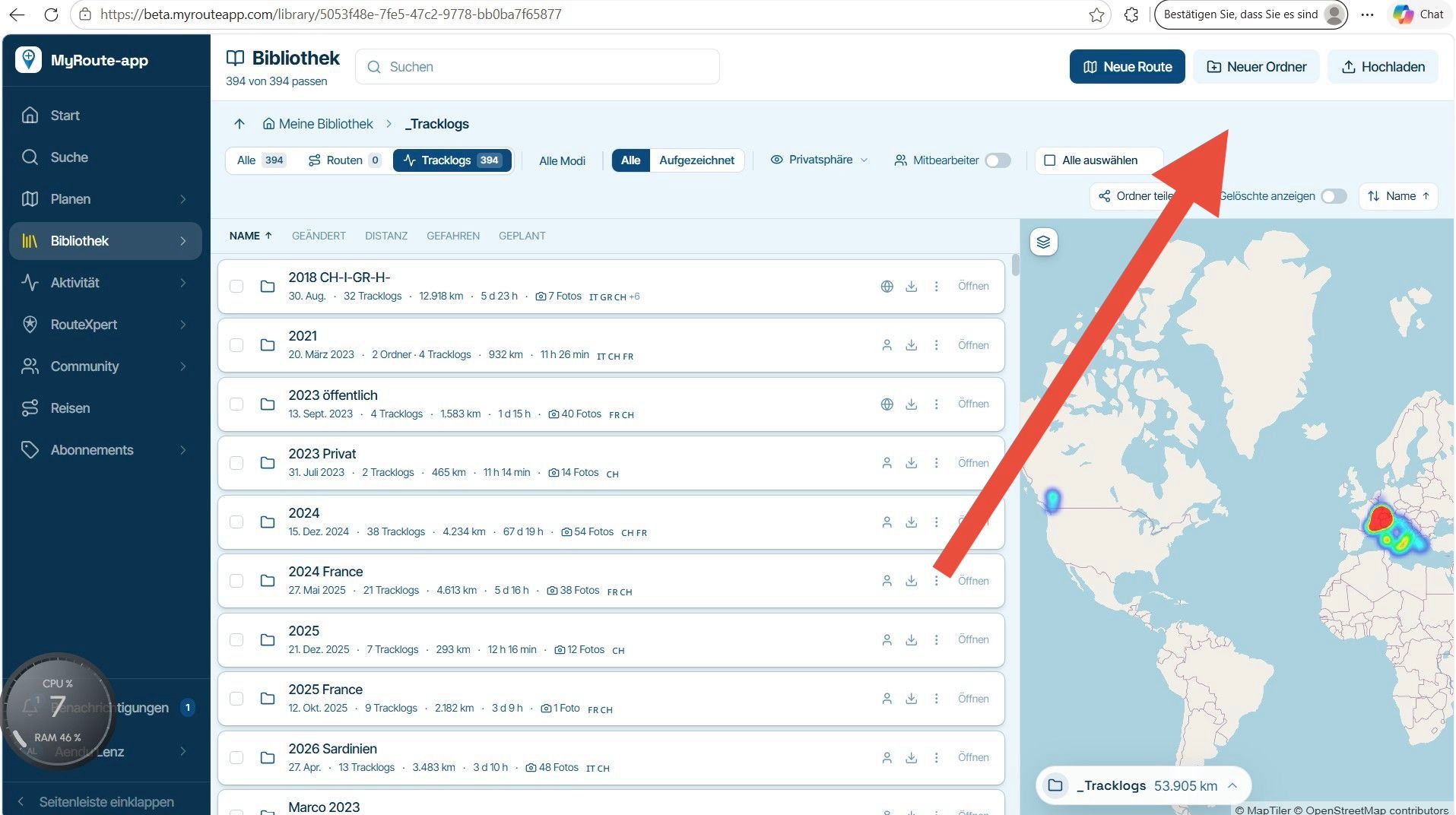
Task: Switch to the Routen tab
Action: click(x=344, y=160)
